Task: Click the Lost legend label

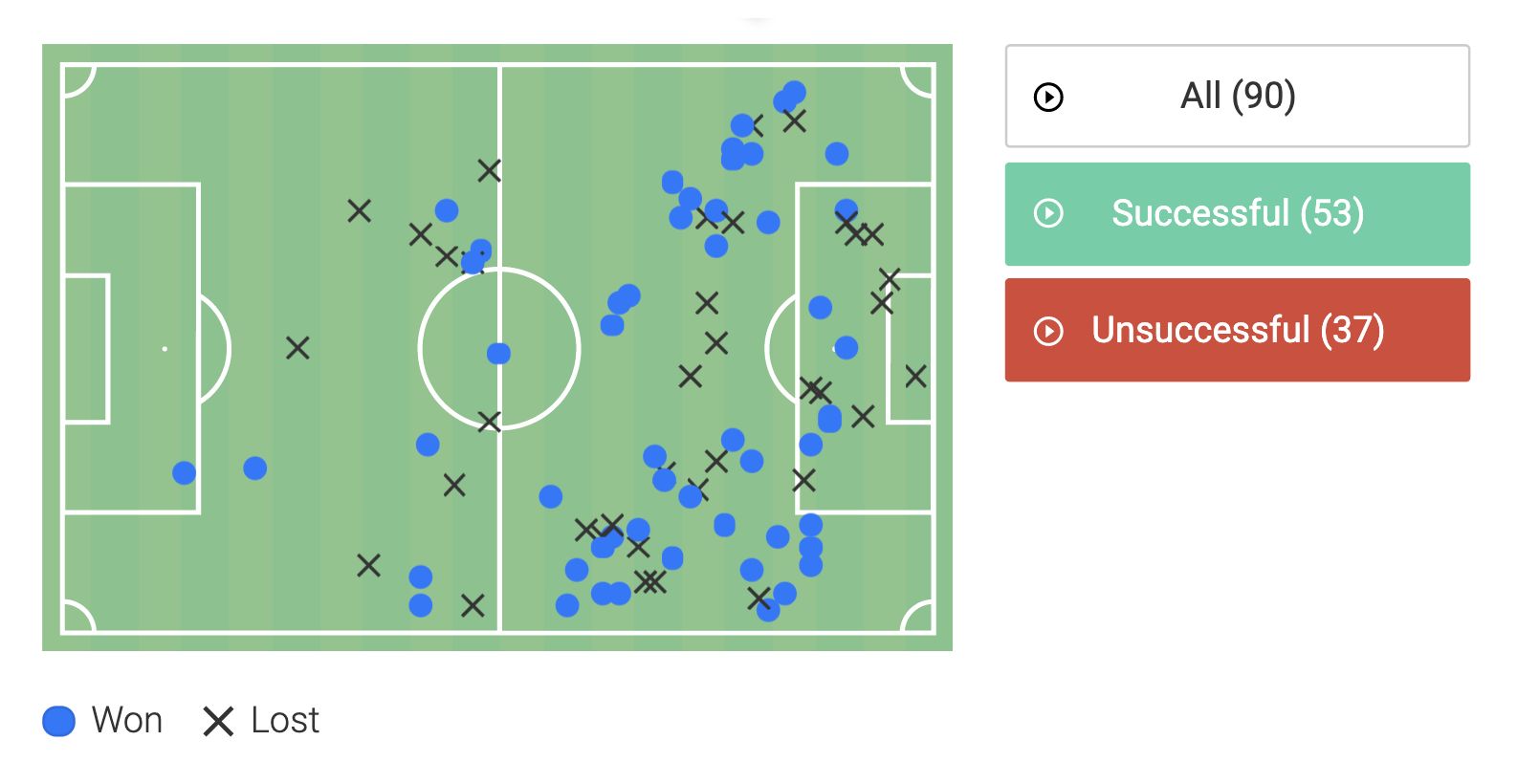Action: [x=284, y=720]
